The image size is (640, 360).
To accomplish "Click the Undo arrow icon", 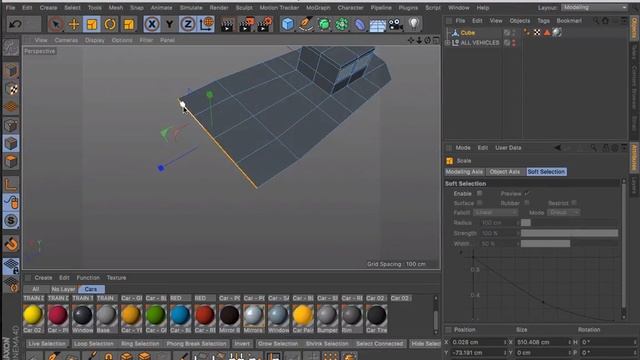I will 16,24.
